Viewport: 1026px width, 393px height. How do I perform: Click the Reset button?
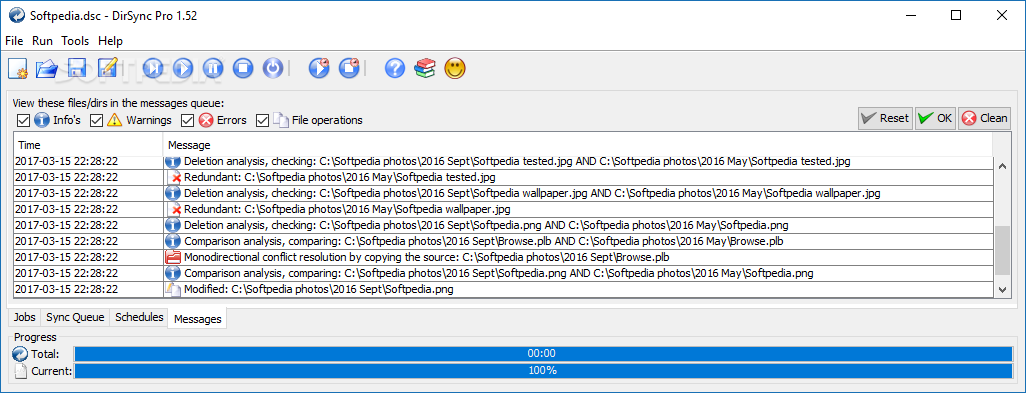pyautogui.click(x=885, y=118)
